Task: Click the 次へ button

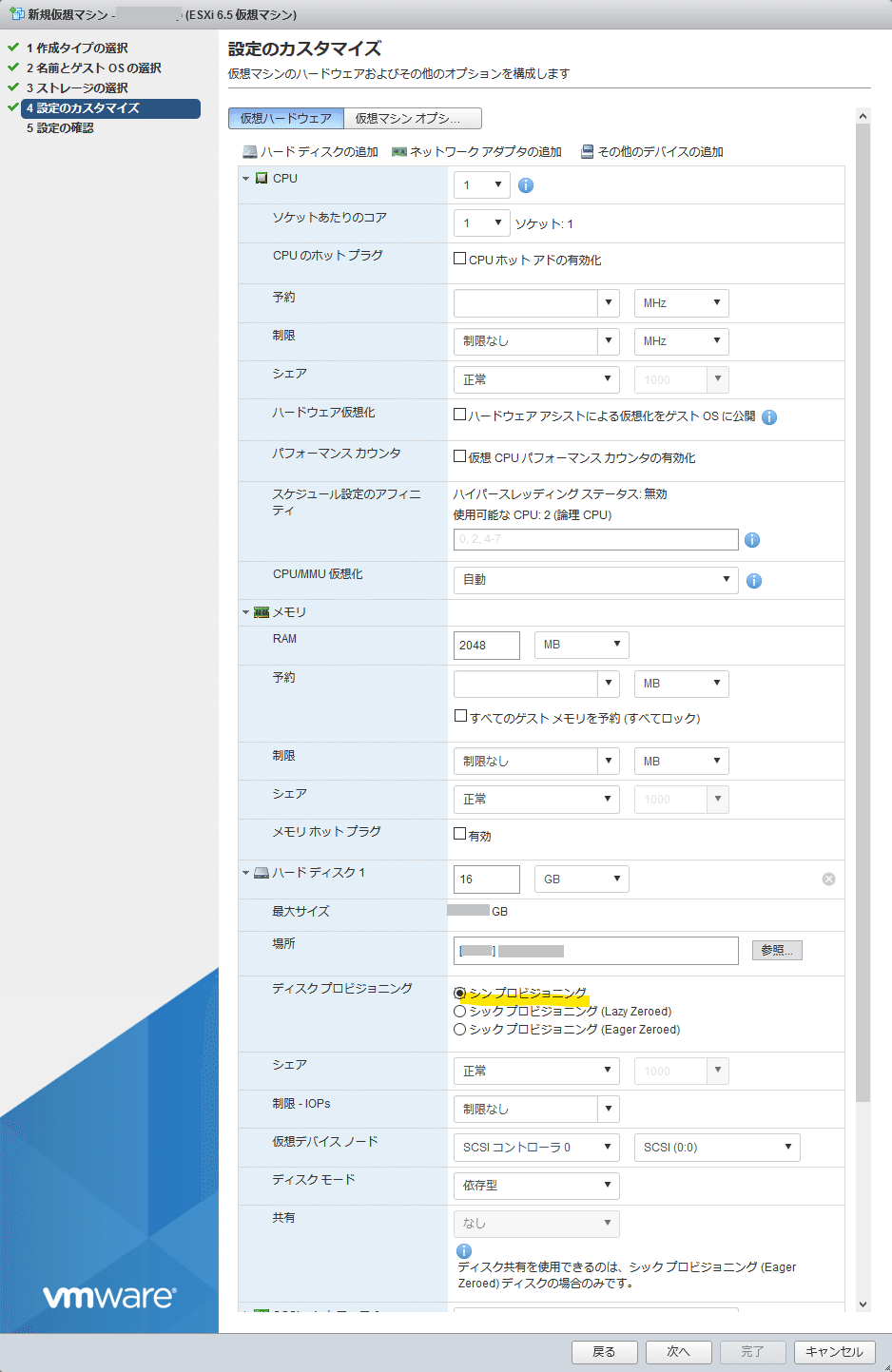Action: click(678, 1351)
